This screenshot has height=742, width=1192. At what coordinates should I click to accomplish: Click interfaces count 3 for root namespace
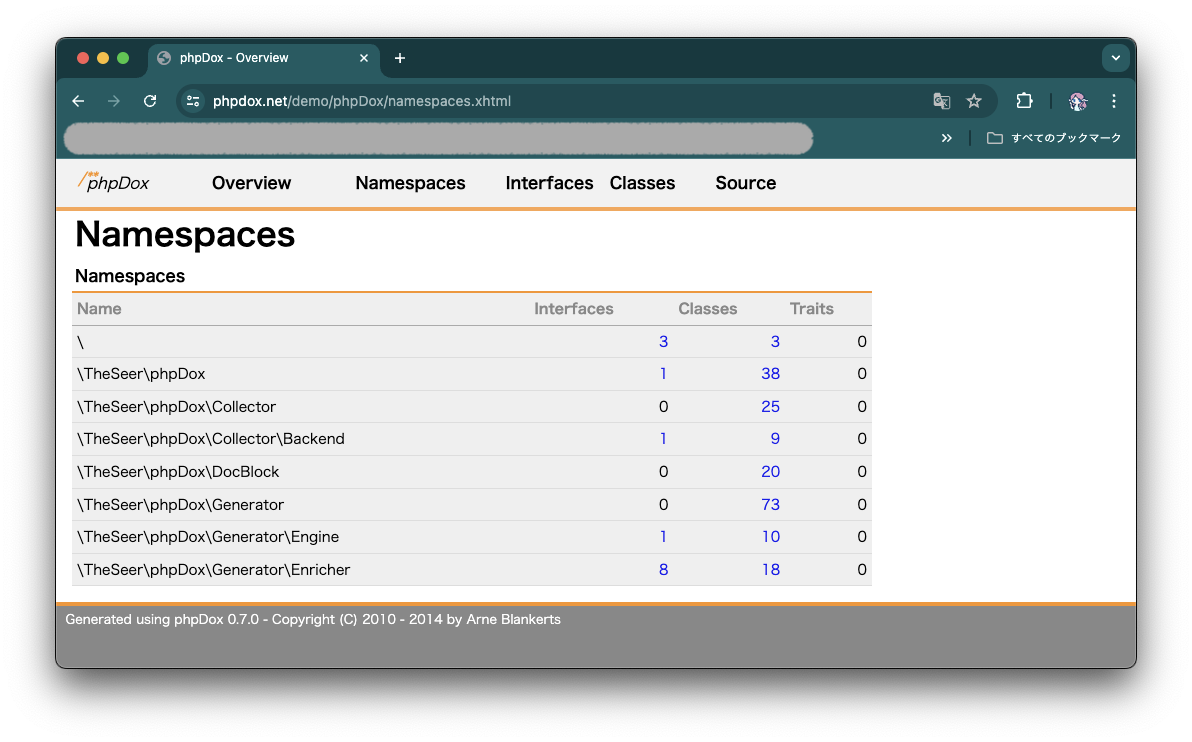(664, 341)
